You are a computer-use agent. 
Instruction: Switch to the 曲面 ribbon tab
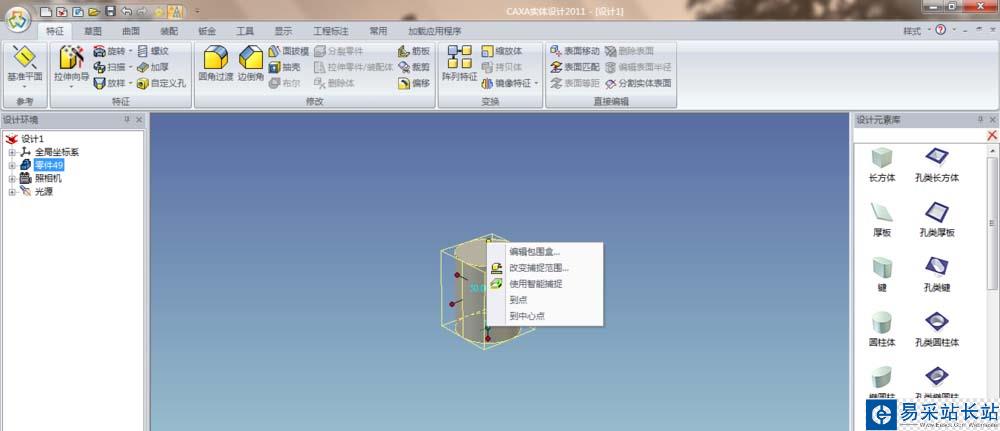[131, 31]
